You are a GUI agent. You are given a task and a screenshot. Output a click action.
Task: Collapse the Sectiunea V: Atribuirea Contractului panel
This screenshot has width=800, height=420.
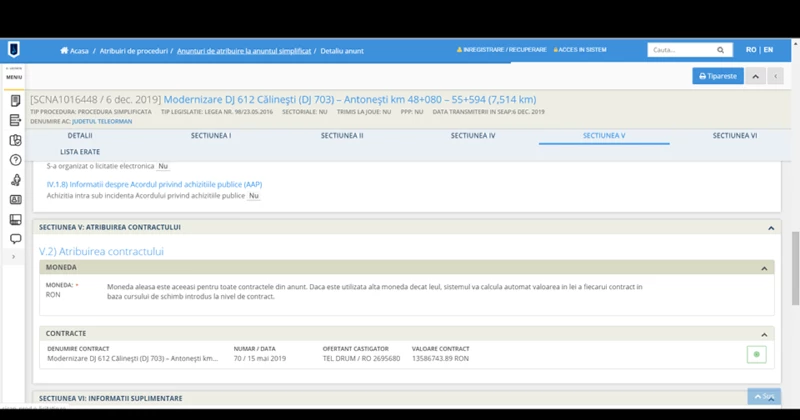click(x=771, y=228)
